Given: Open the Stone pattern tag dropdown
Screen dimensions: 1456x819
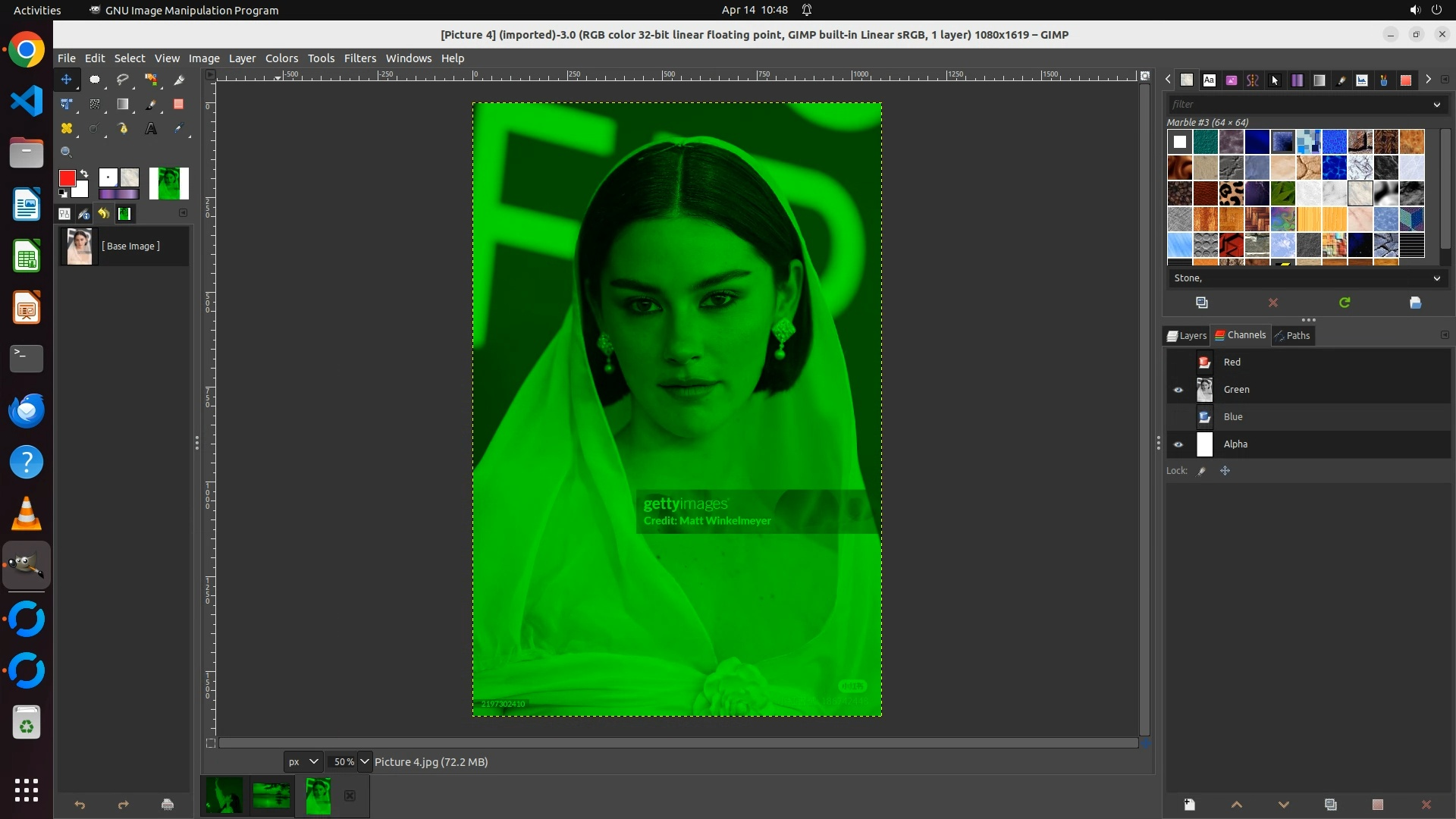Looking at the screenshot, I should tap(1436, 278).
